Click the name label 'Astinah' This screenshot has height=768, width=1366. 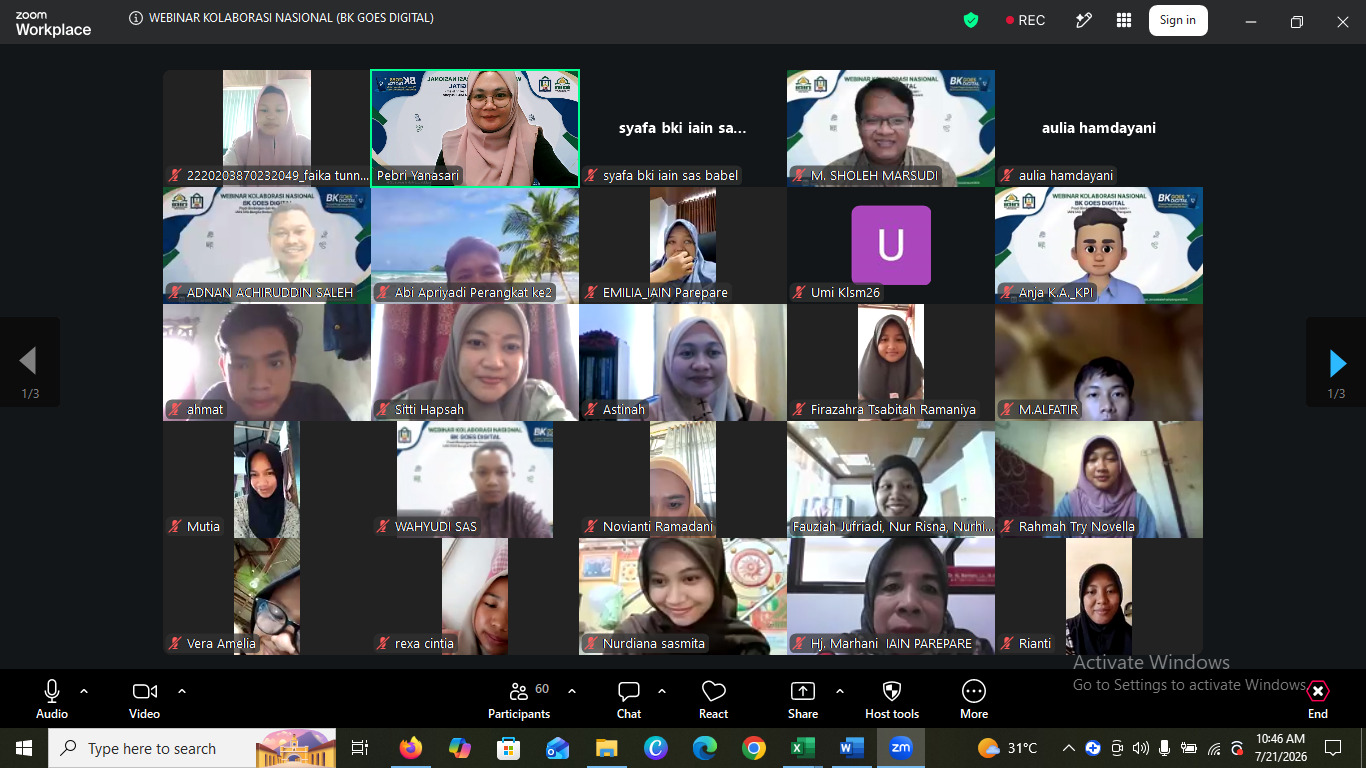click(x=624, y=410)
